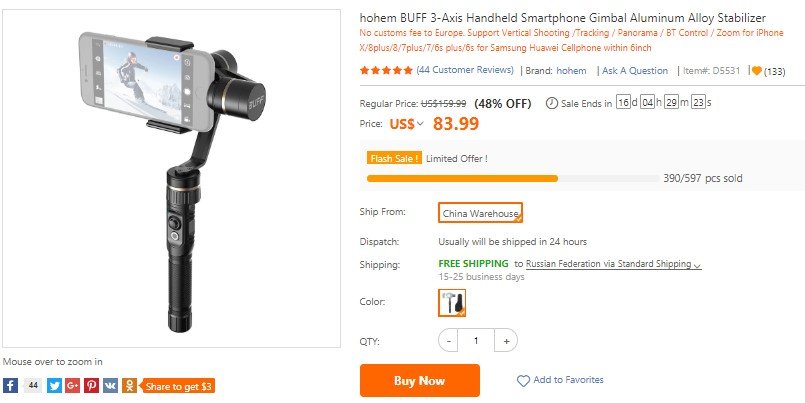Open the hohem brand link

(x=572, y=71)
